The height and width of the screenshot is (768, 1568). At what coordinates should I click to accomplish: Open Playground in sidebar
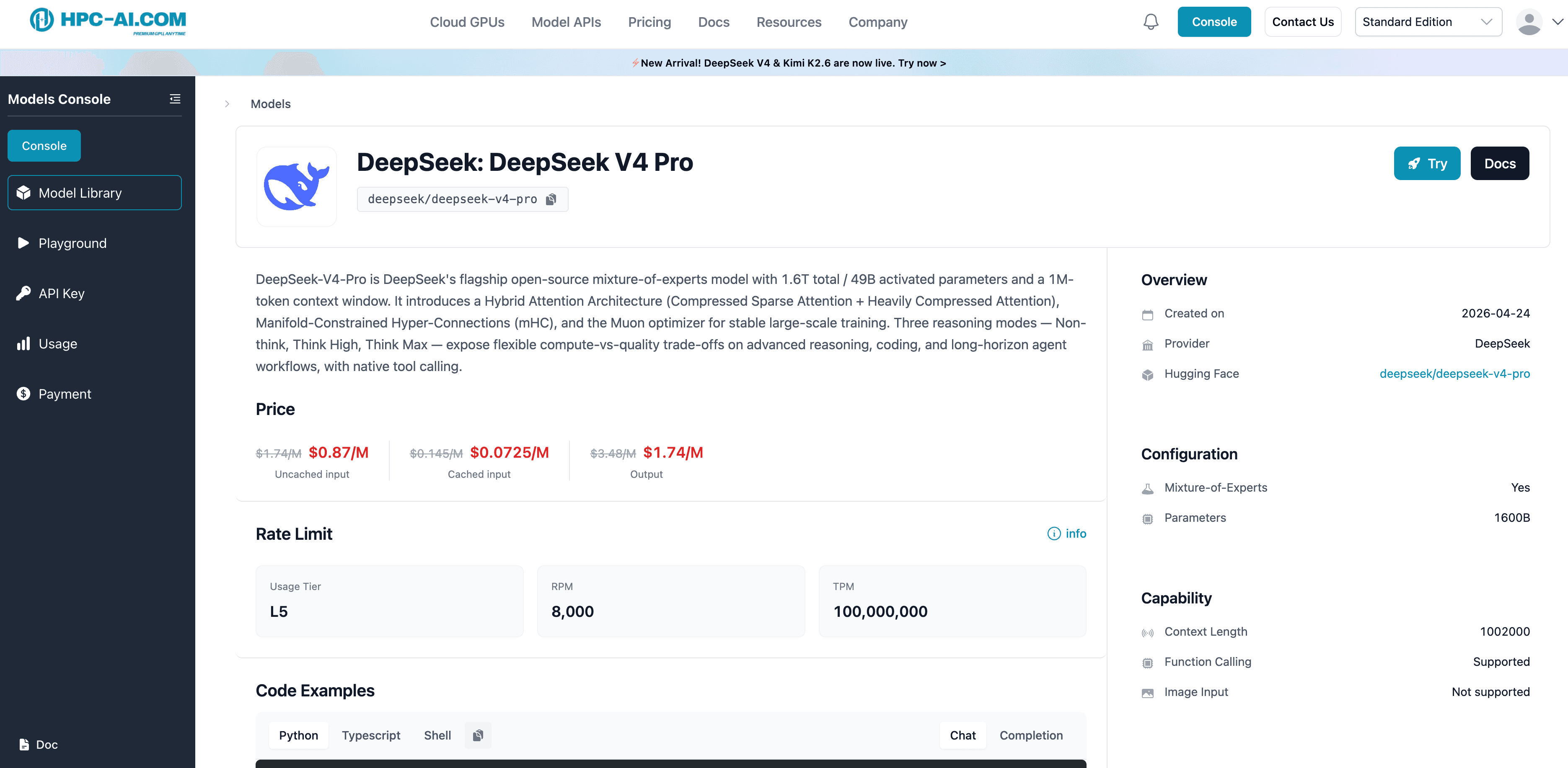[94, 243]
